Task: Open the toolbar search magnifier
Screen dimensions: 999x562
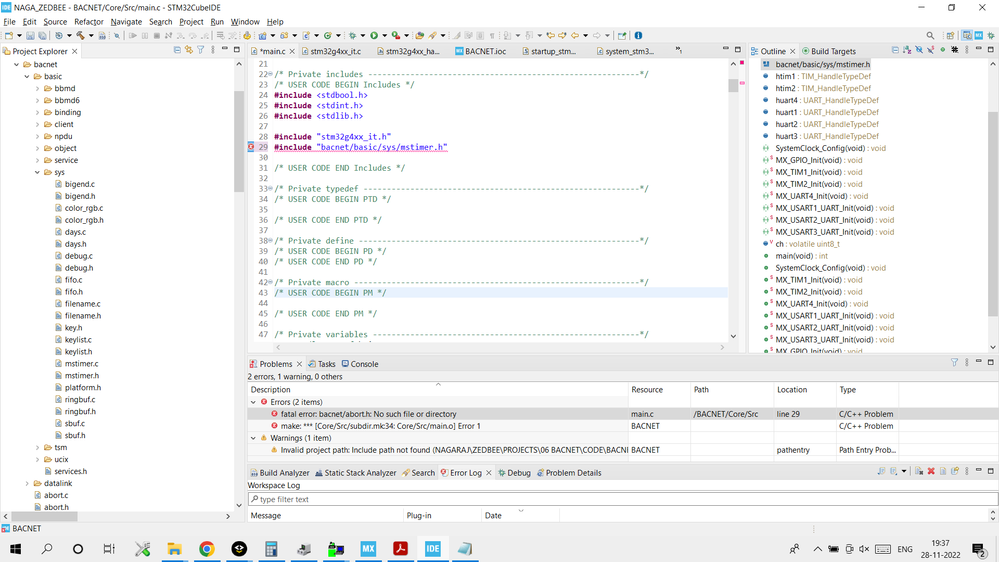Action: pos(930,36)
